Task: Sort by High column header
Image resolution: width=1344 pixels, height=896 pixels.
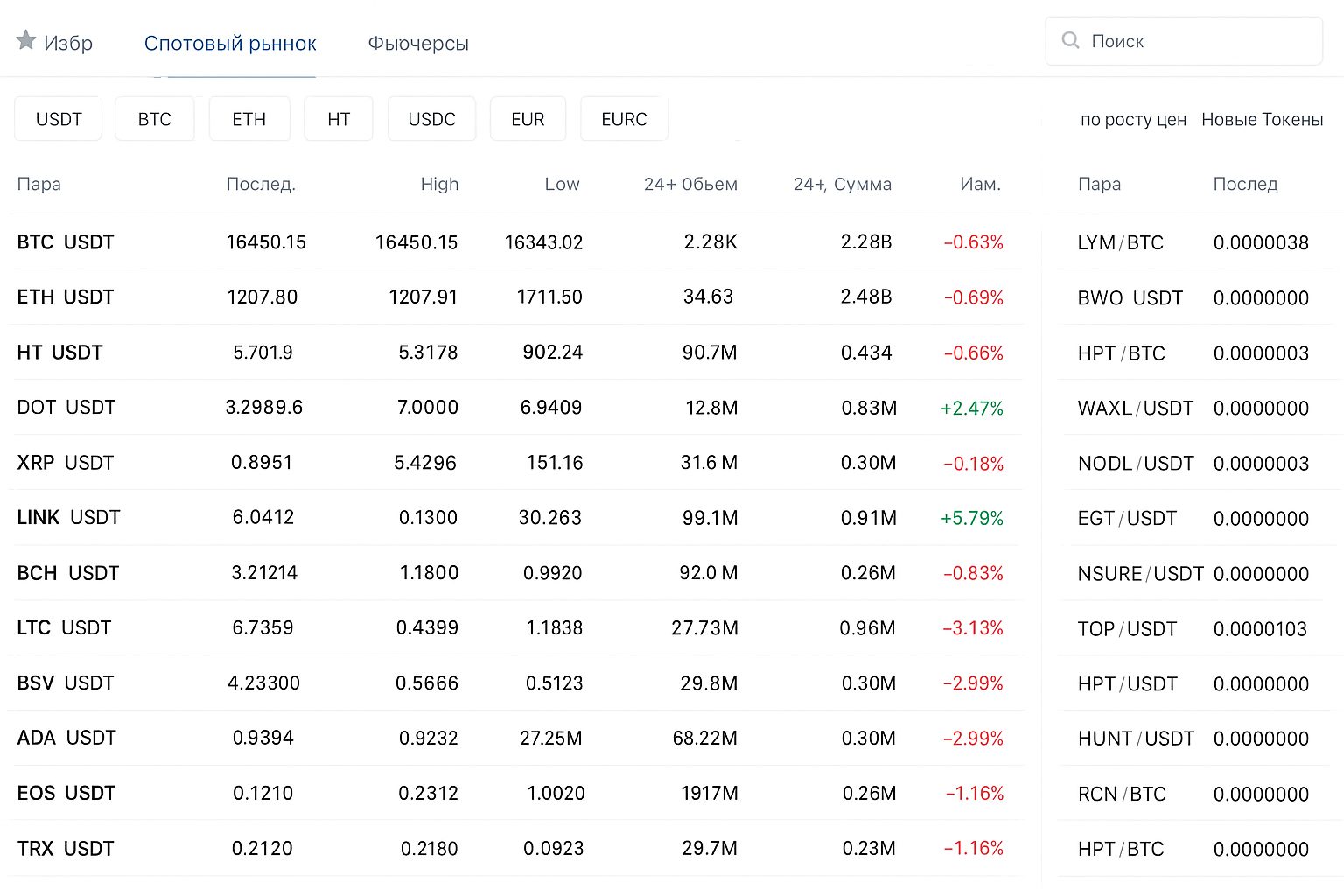Action: click(439, 184)
